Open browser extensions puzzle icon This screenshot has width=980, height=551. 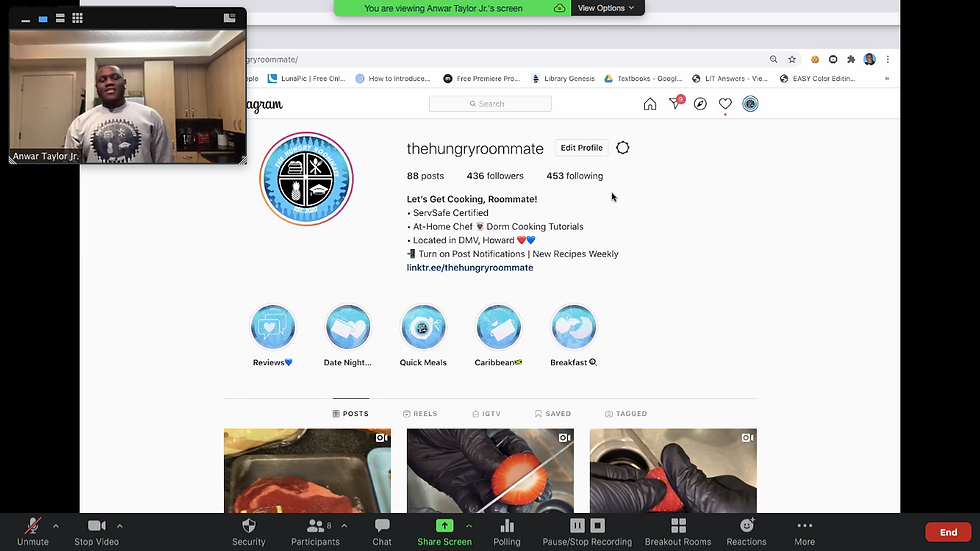pyautogui.click(x=851, y=59)
